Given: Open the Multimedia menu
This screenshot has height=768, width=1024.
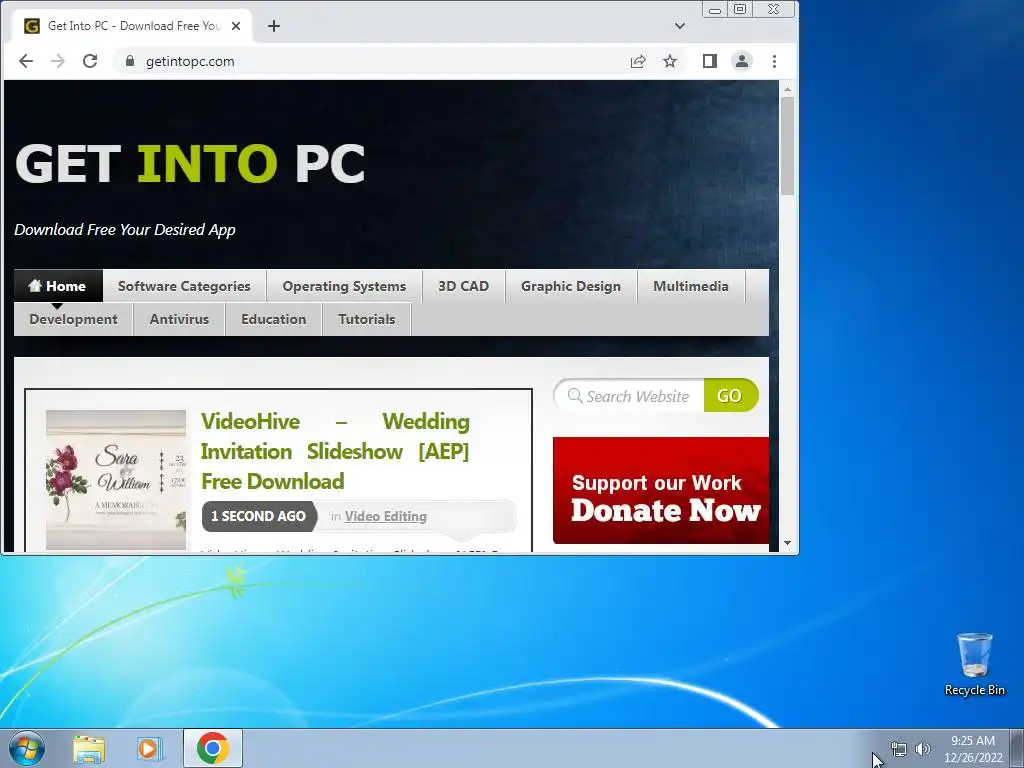Looking at the screenshot, I should 691,286.
